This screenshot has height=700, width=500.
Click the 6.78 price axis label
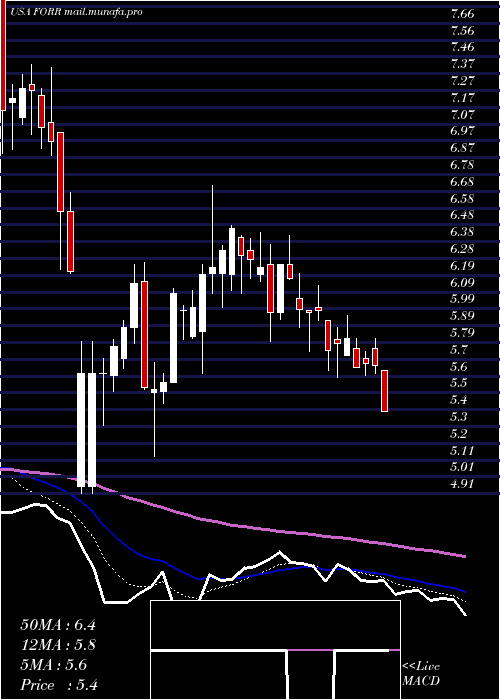(462, 165)
